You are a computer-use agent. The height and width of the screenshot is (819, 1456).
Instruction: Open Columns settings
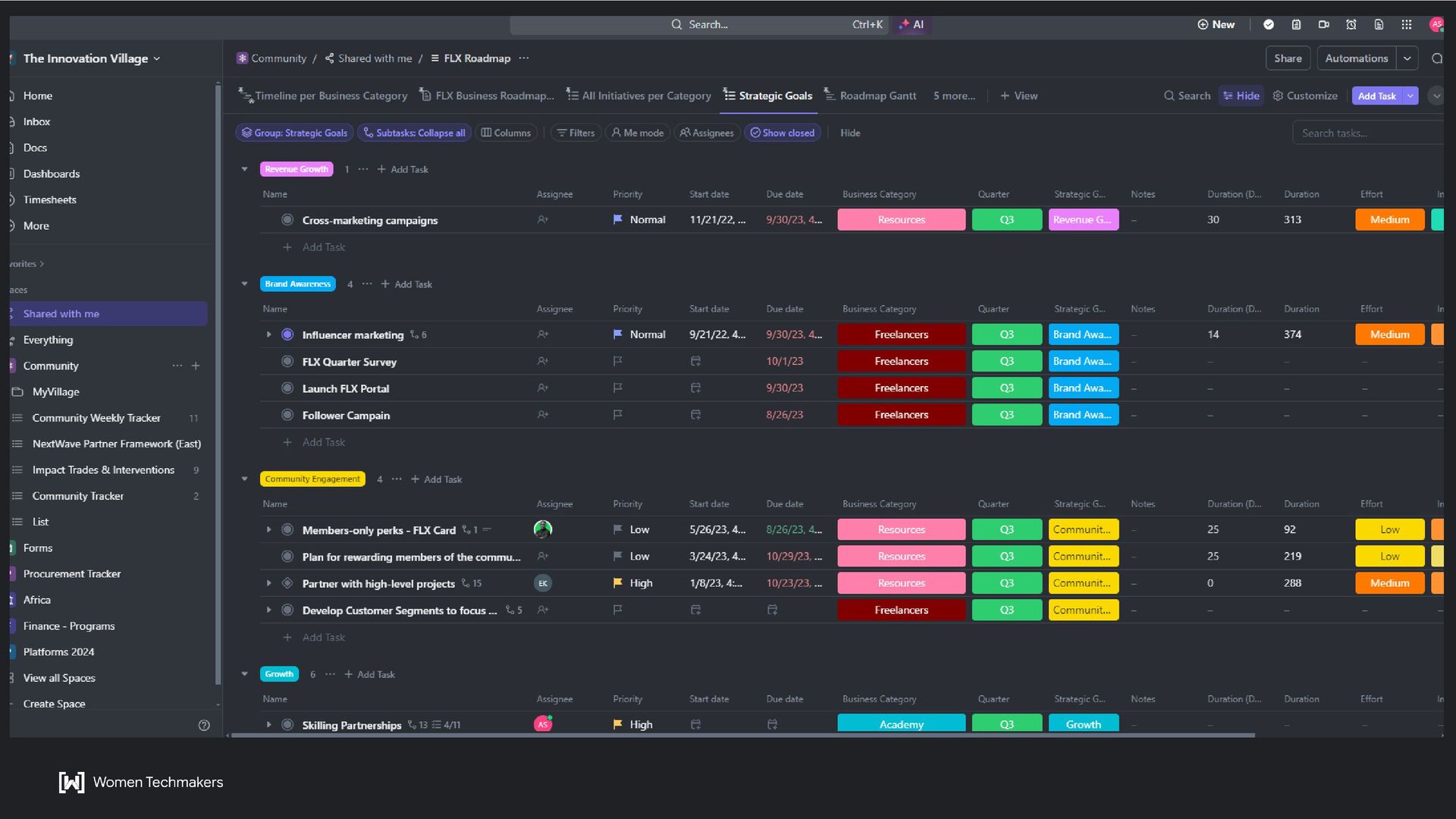click(506, 133)
